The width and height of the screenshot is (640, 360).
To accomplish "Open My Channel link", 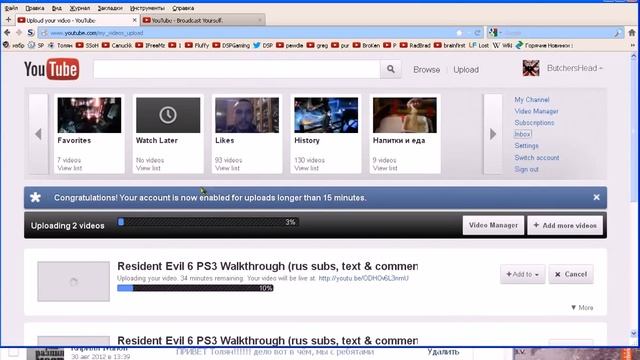I will (x=531, y=100).
